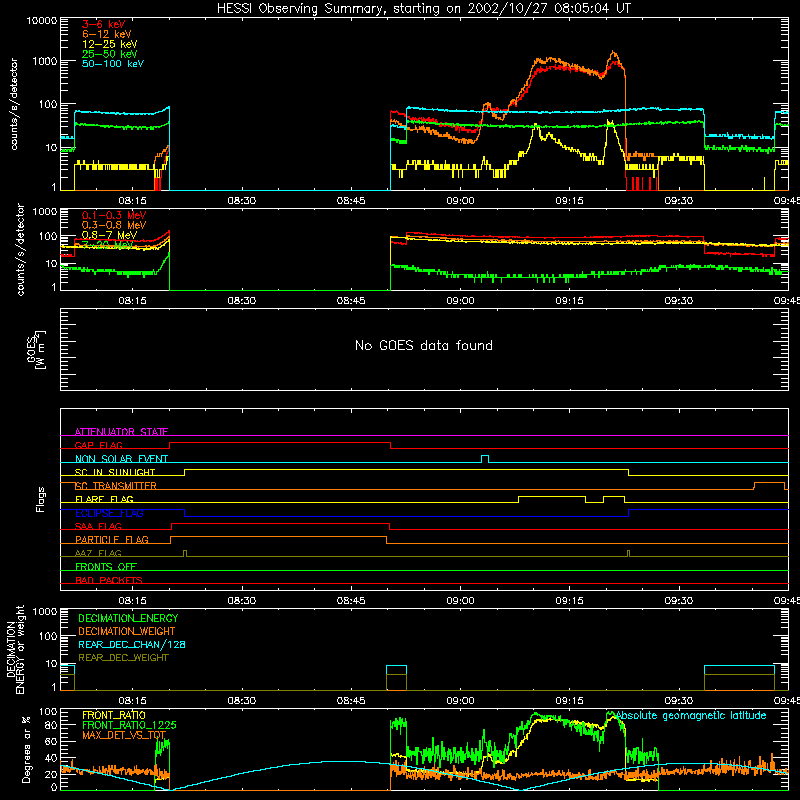The image size is (800, 800).
Task: Select the FLARE_FLAG label
Action: [x=104, y=499]
